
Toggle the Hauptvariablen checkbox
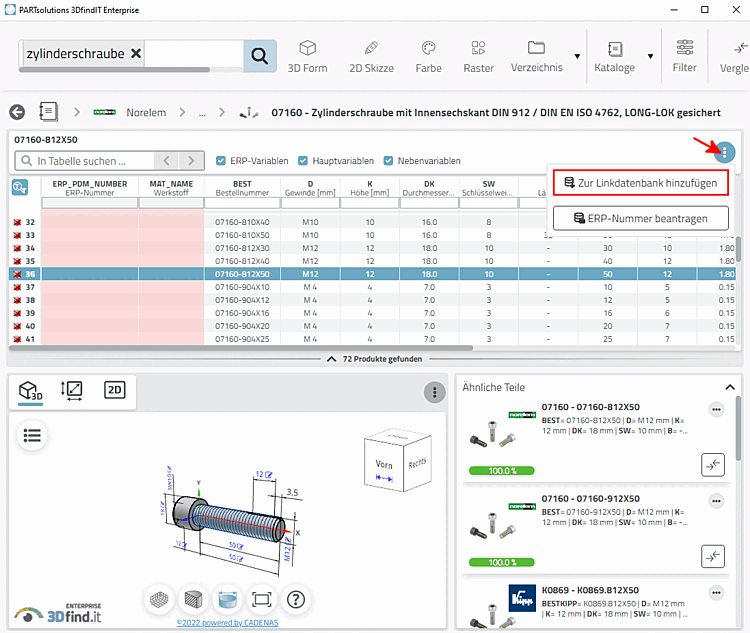pyautogui.click(x=304, y=161)
